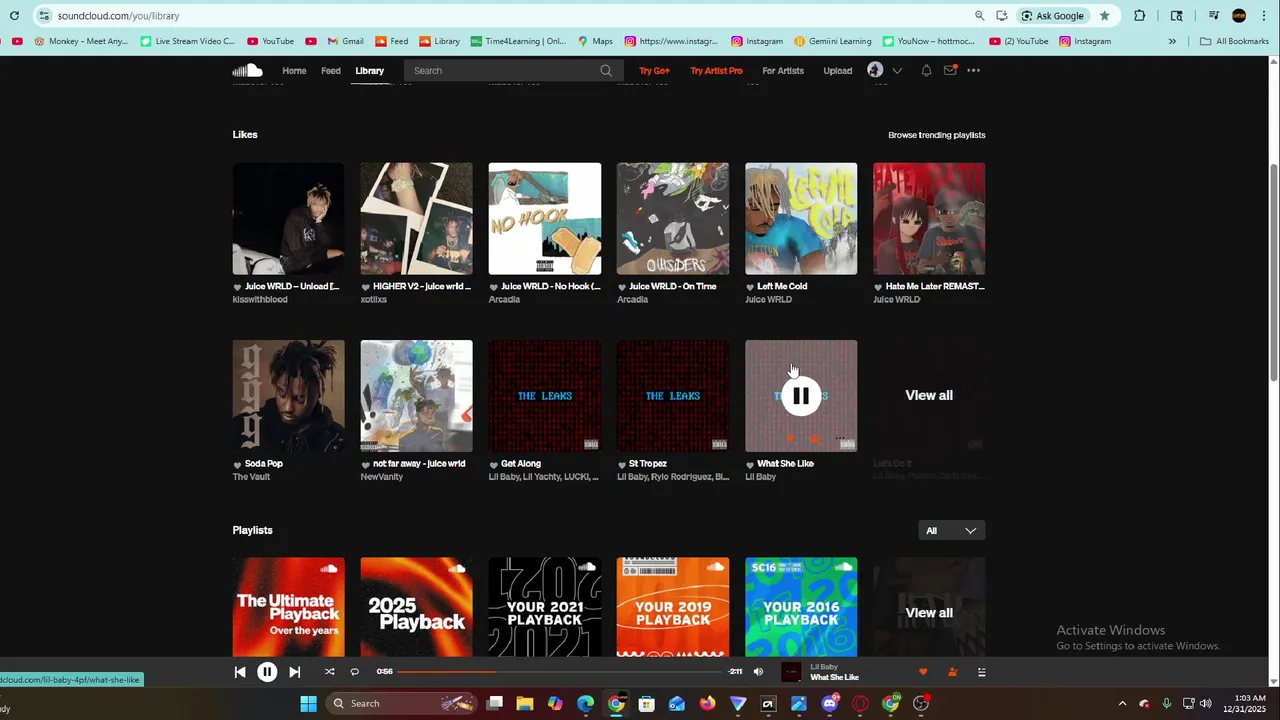Unlike the playing track via orange heart

(923, 672)
